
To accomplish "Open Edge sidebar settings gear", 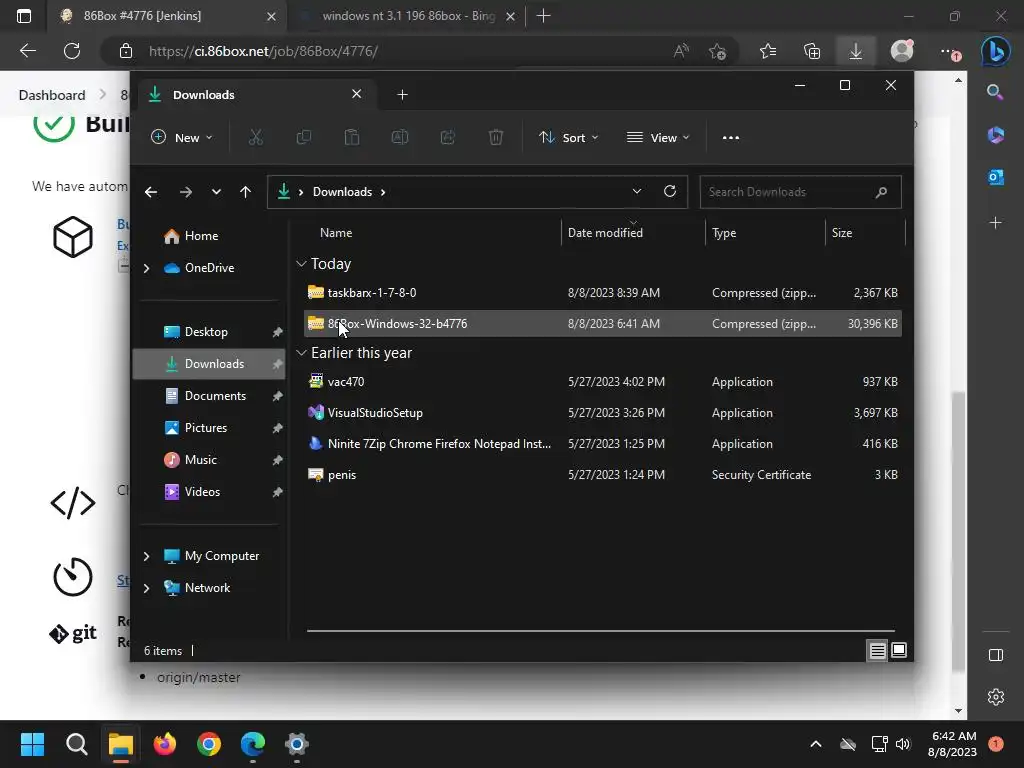I will (x=995, y=697).
